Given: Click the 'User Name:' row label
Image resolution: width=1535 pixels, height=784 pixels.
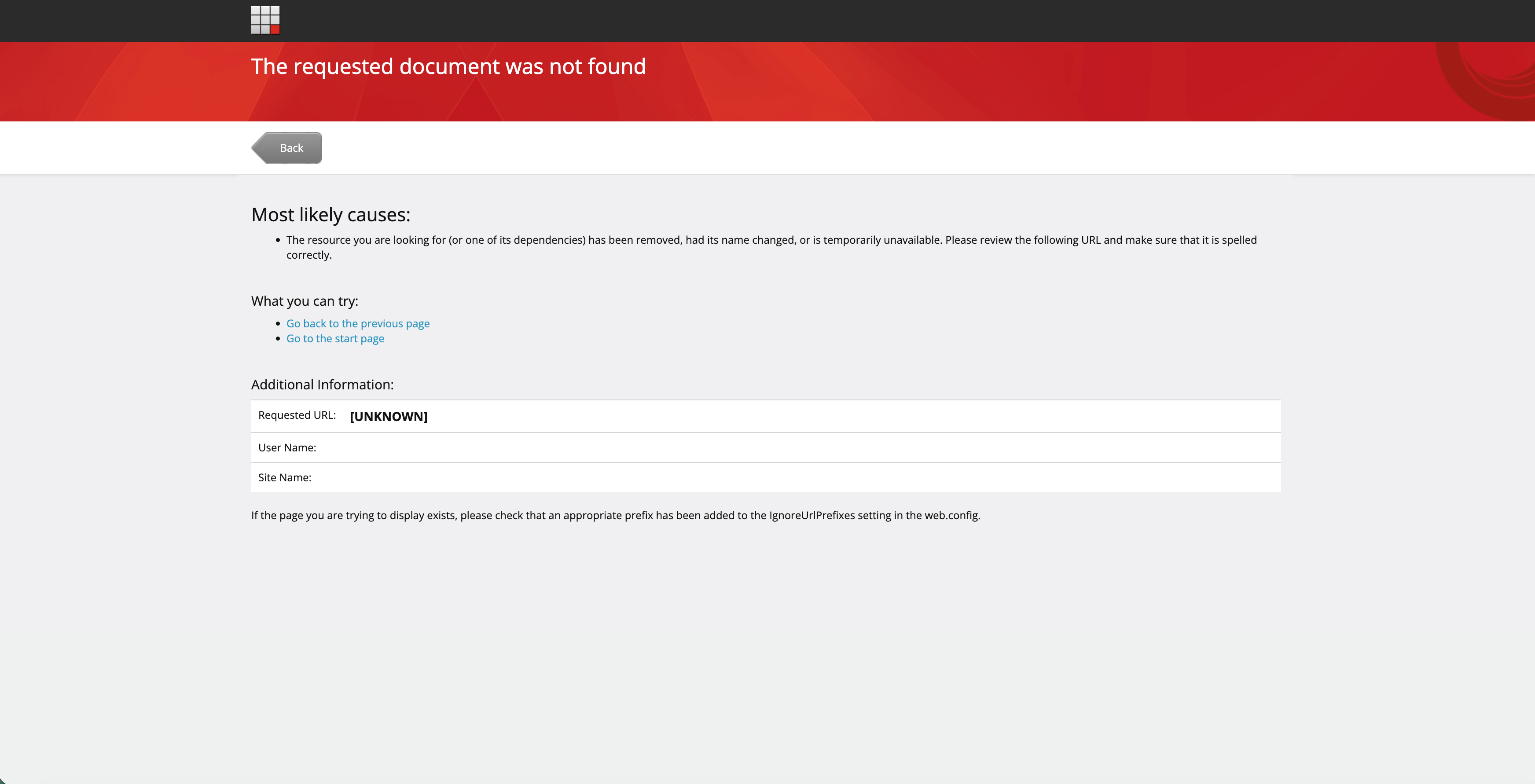Looking at the screenshot, I should pos(286,447).
